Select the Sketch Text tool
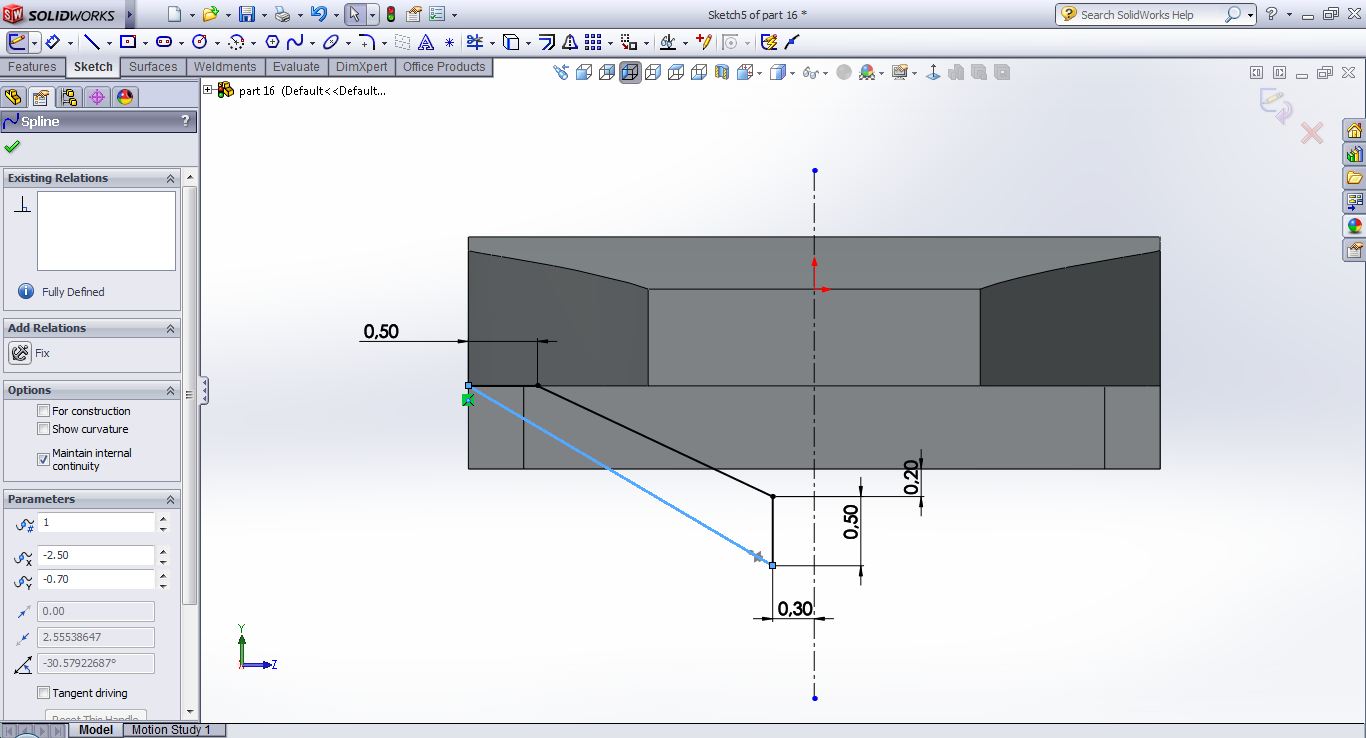1366x738 pixels. (426, 42)
